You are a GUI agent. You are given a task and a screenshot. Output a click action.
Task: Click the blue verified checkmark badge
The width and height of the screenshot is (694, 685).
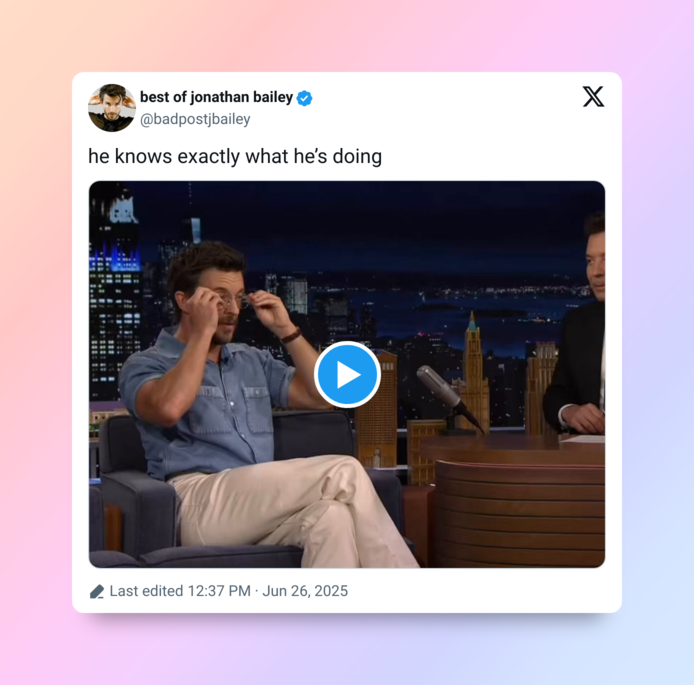tap(305, 98)
